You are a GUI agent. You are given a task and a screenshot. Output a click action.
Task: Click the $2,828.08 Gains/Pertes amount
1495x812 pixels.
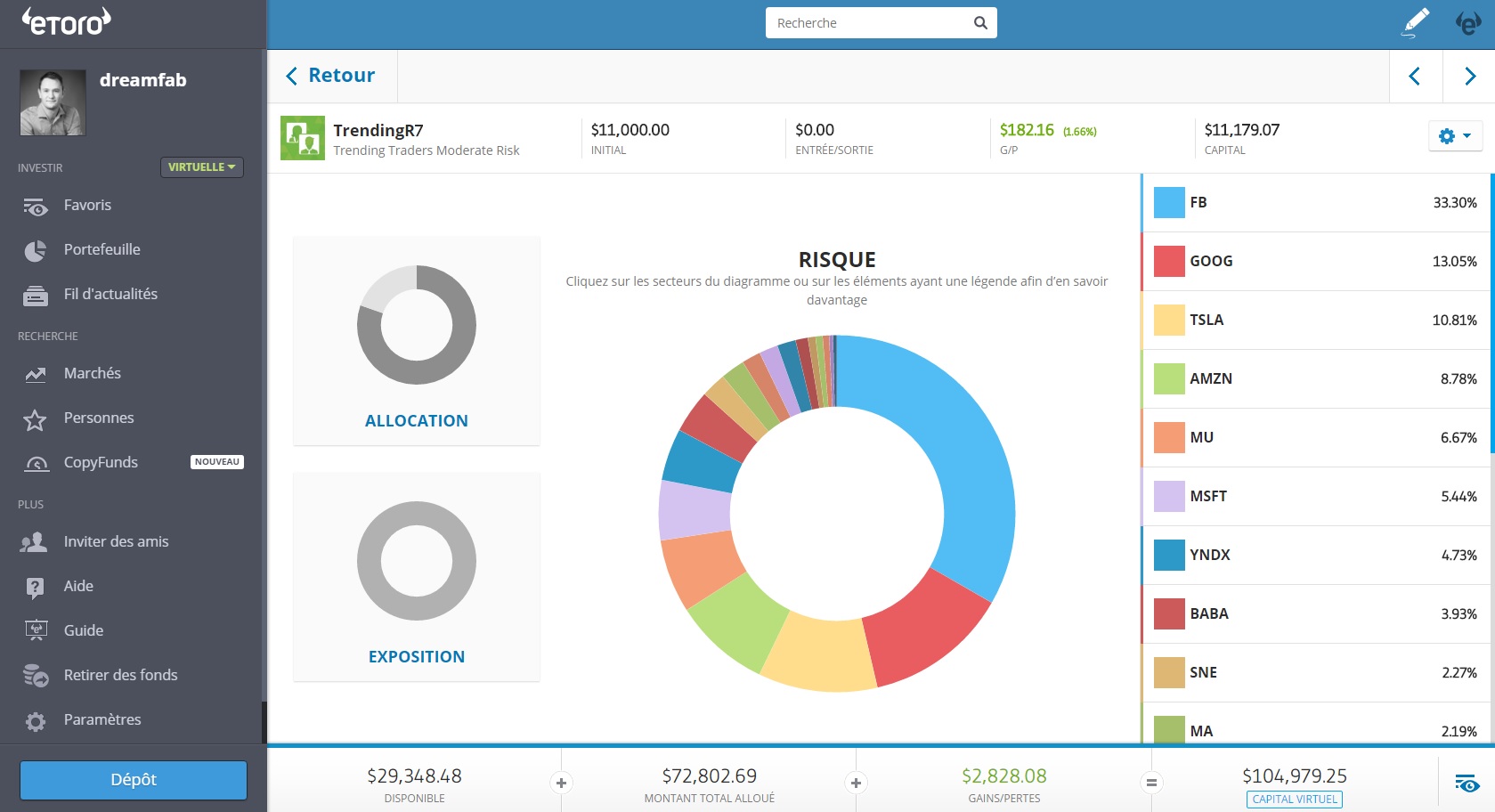point(1004,776)
